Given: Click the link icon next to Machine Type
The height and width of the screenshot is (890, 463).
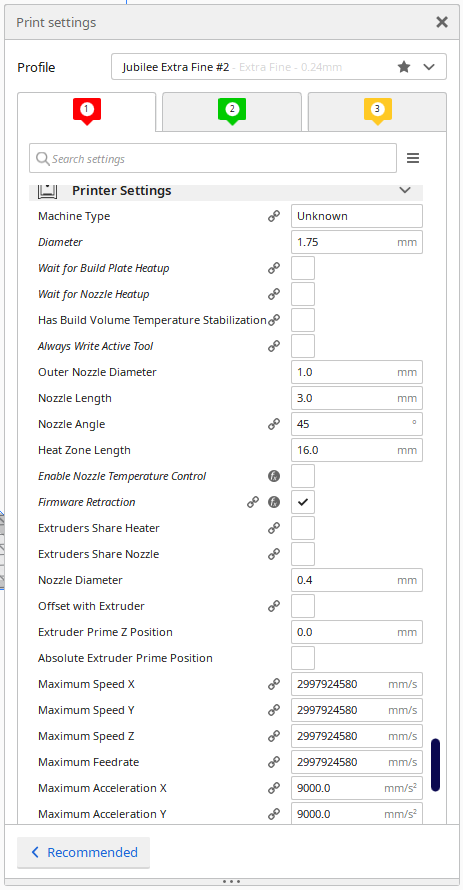Looking at the screenshot, I should (x=274, y=216).
